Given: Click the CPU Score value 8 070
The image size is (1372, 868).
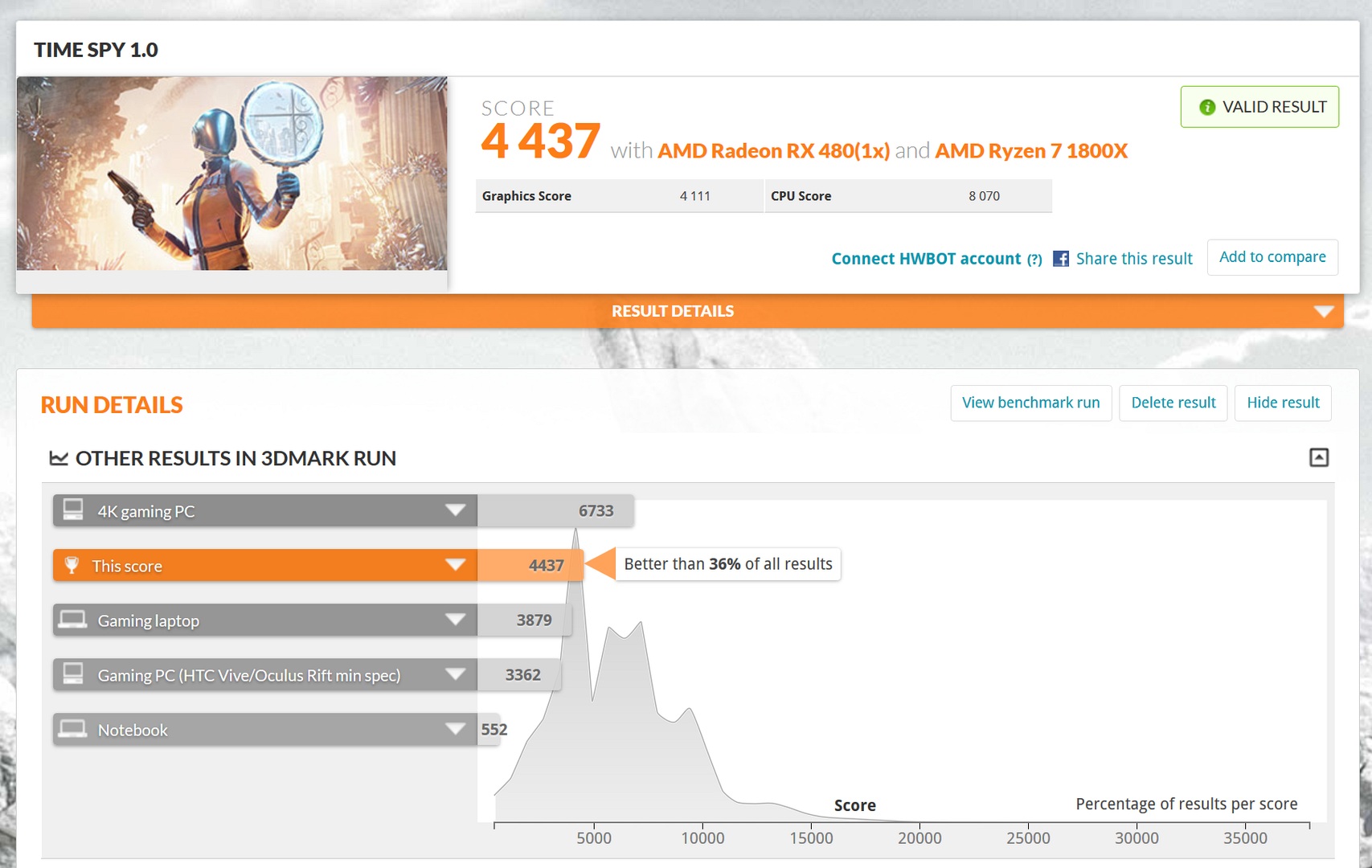Looking at the screenshot, I should tap(984, 196).
